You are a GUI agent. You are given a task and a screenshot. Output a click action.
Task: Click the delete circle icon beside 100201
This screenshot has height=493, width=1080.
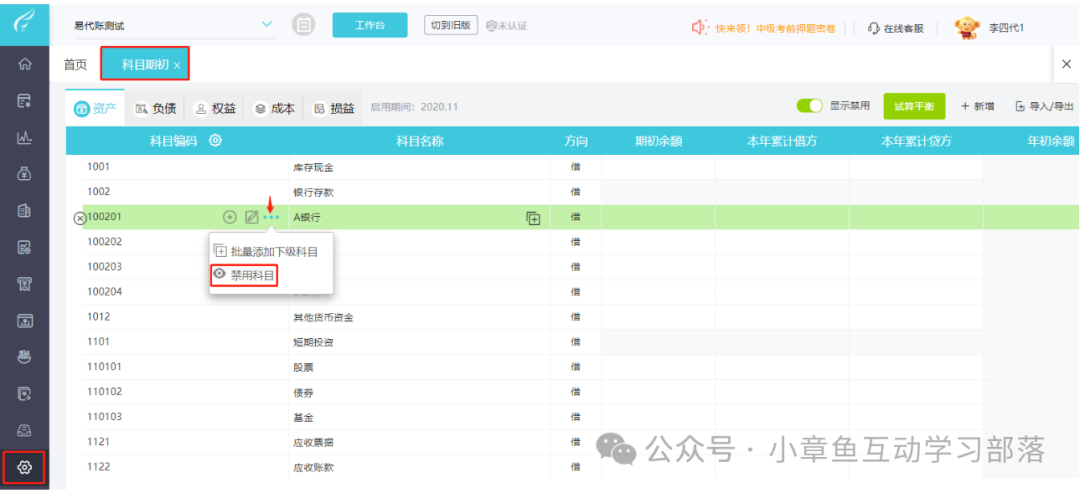(80, 218)
